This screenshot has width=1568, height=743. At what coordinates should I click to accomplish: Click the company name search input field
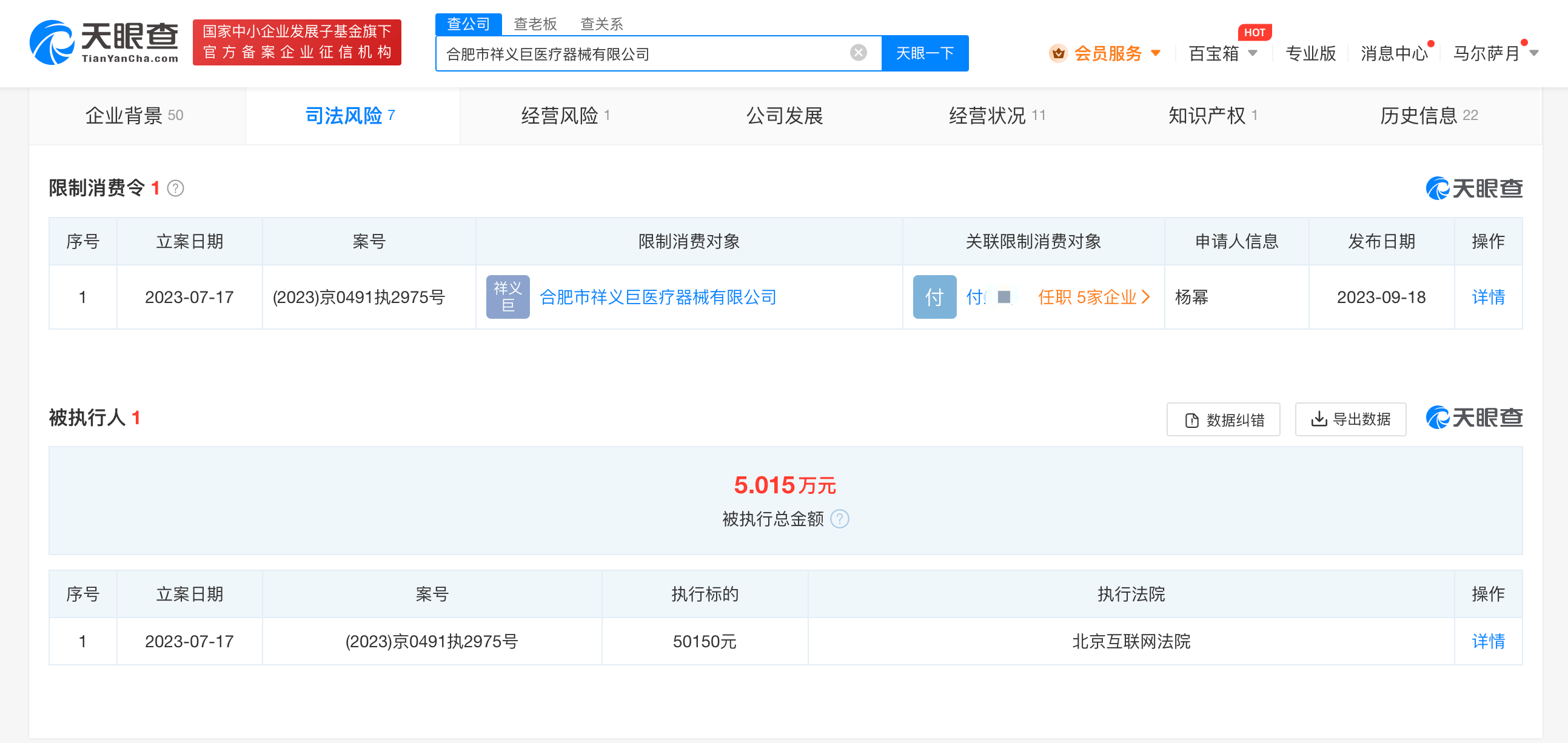coord(639,53)
